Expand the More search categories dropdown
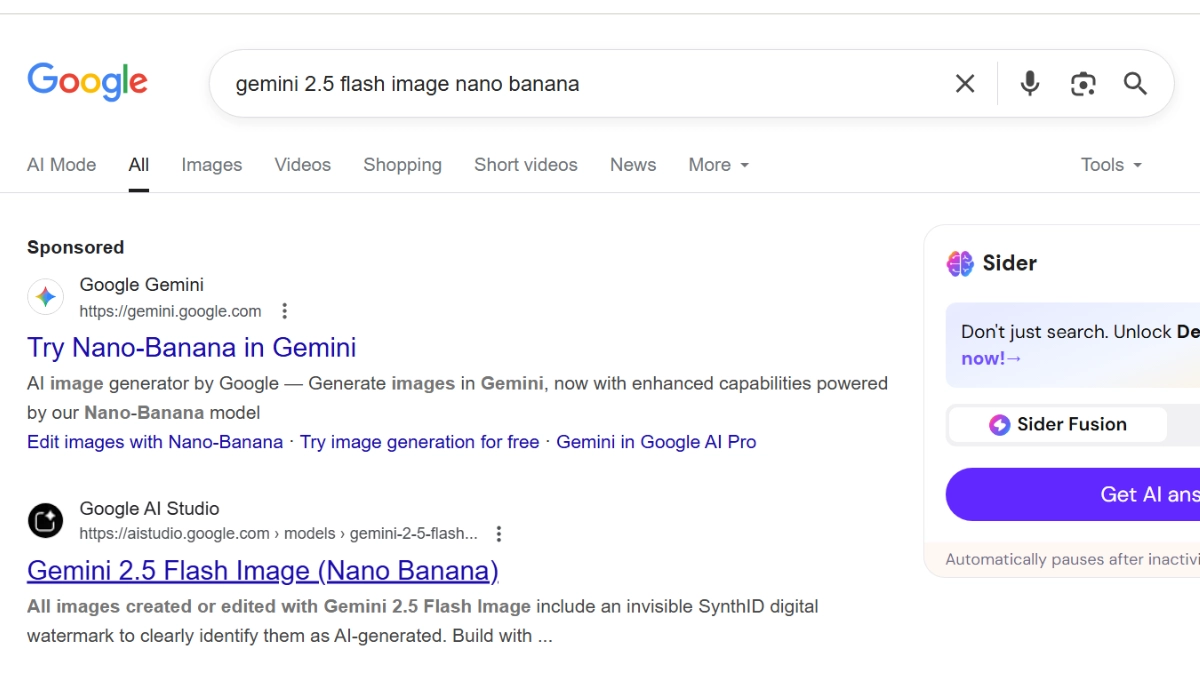Viewport: 1200px width, 700px height. click(x=718, y=165)
